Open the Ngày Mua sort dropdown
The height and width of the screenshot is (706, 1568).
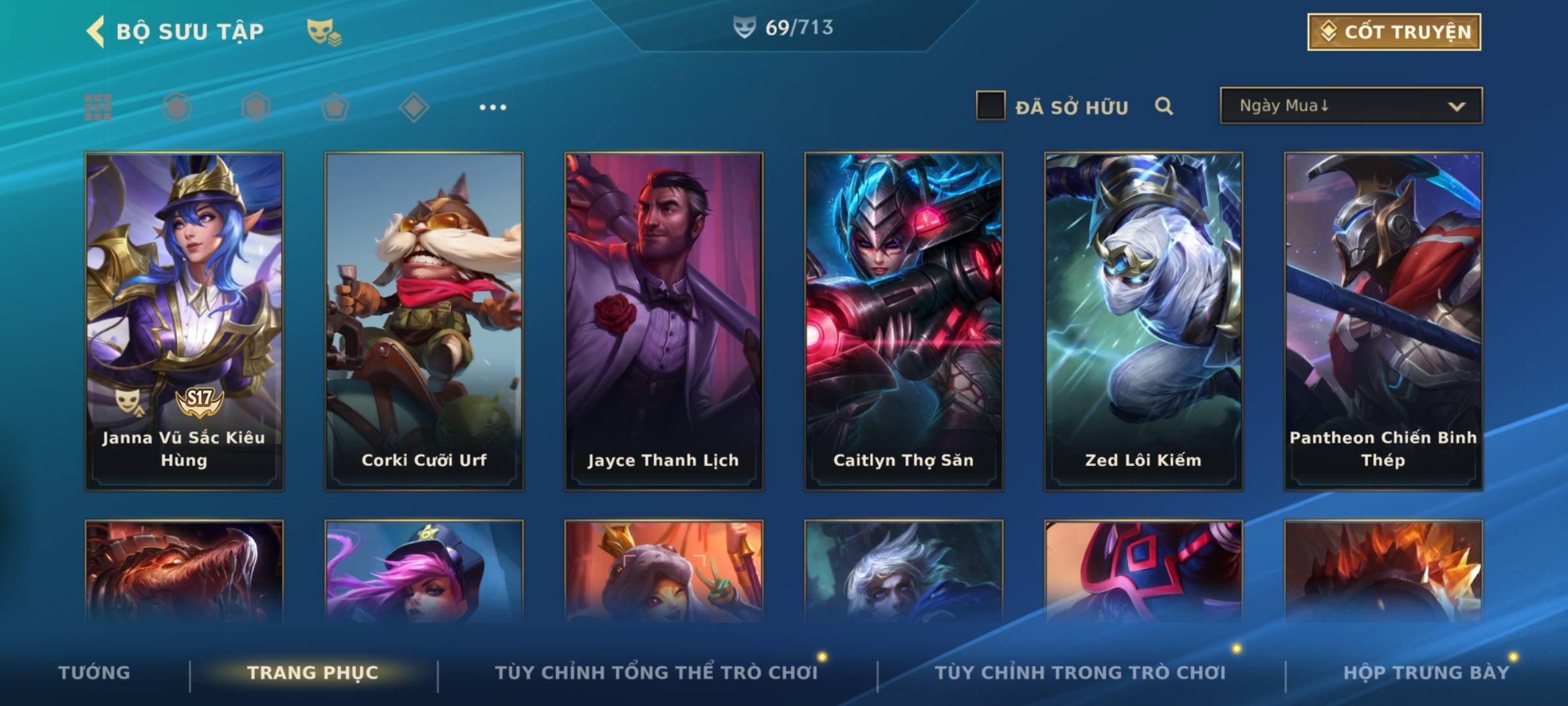(1351, 105)
